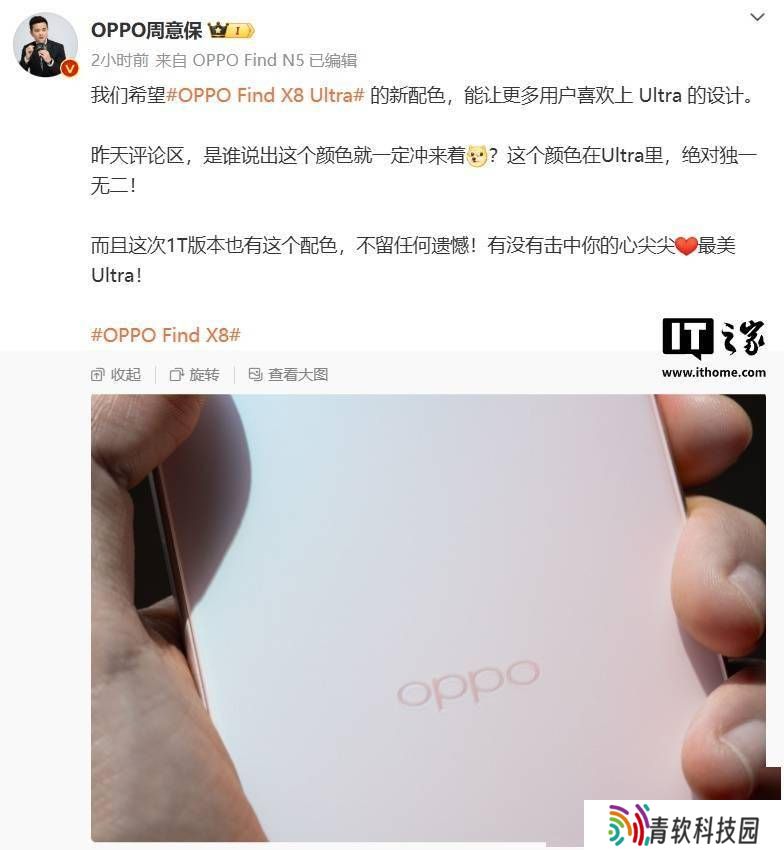This screenshot has height=850, width=784.
Task: Click the 收起 collapse icon
Action: click(x=98, y=375)
